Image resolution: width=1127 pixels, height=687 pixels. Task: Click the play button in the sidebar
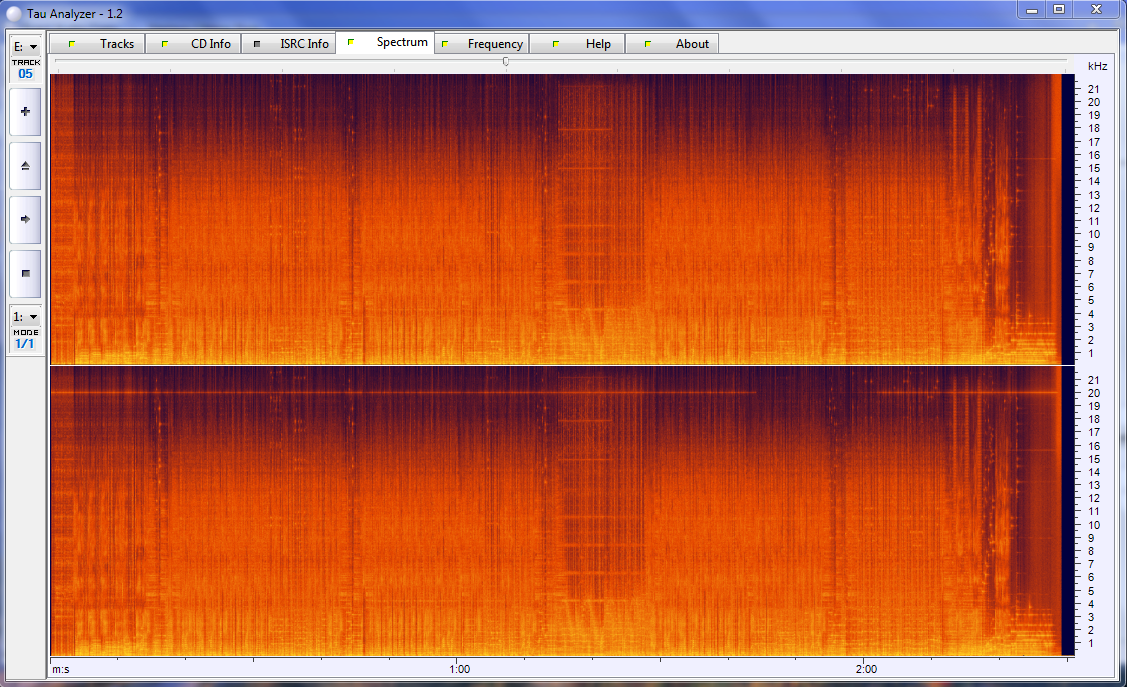(x=24, y=112)
